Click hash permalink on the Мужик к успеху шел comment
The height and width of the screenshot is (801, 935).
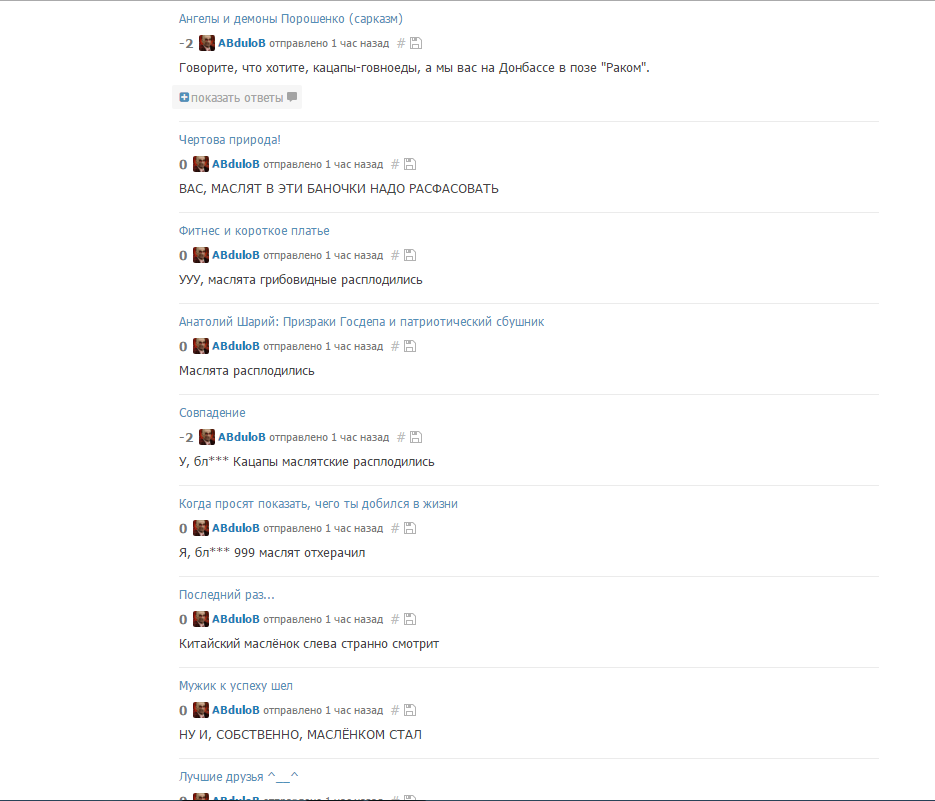(x=395, y=710)
